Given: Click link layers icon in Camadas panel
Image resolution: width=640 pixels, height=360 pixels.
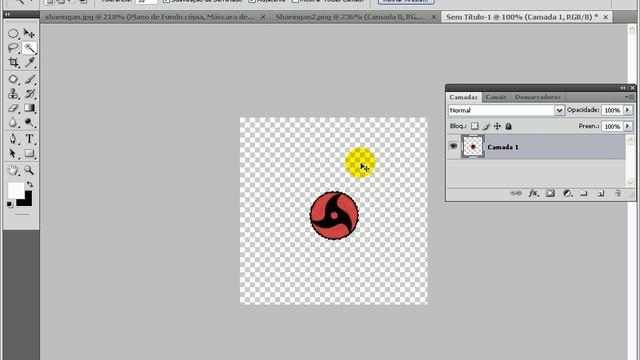Looking at the screenshot, I should click(516, 193).
